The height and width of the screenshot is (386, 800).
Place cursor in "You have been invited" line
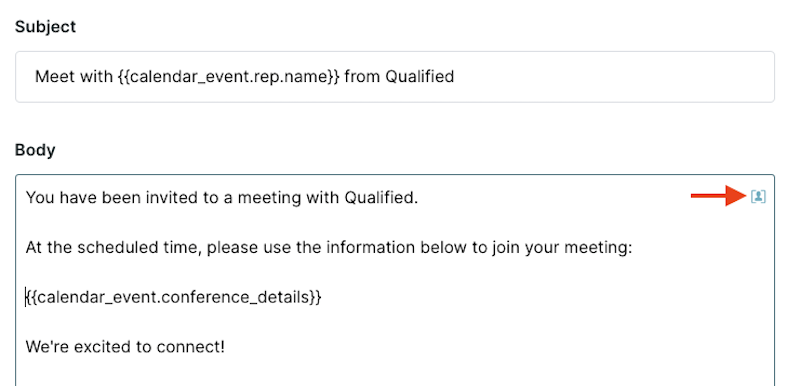(222, 197)
